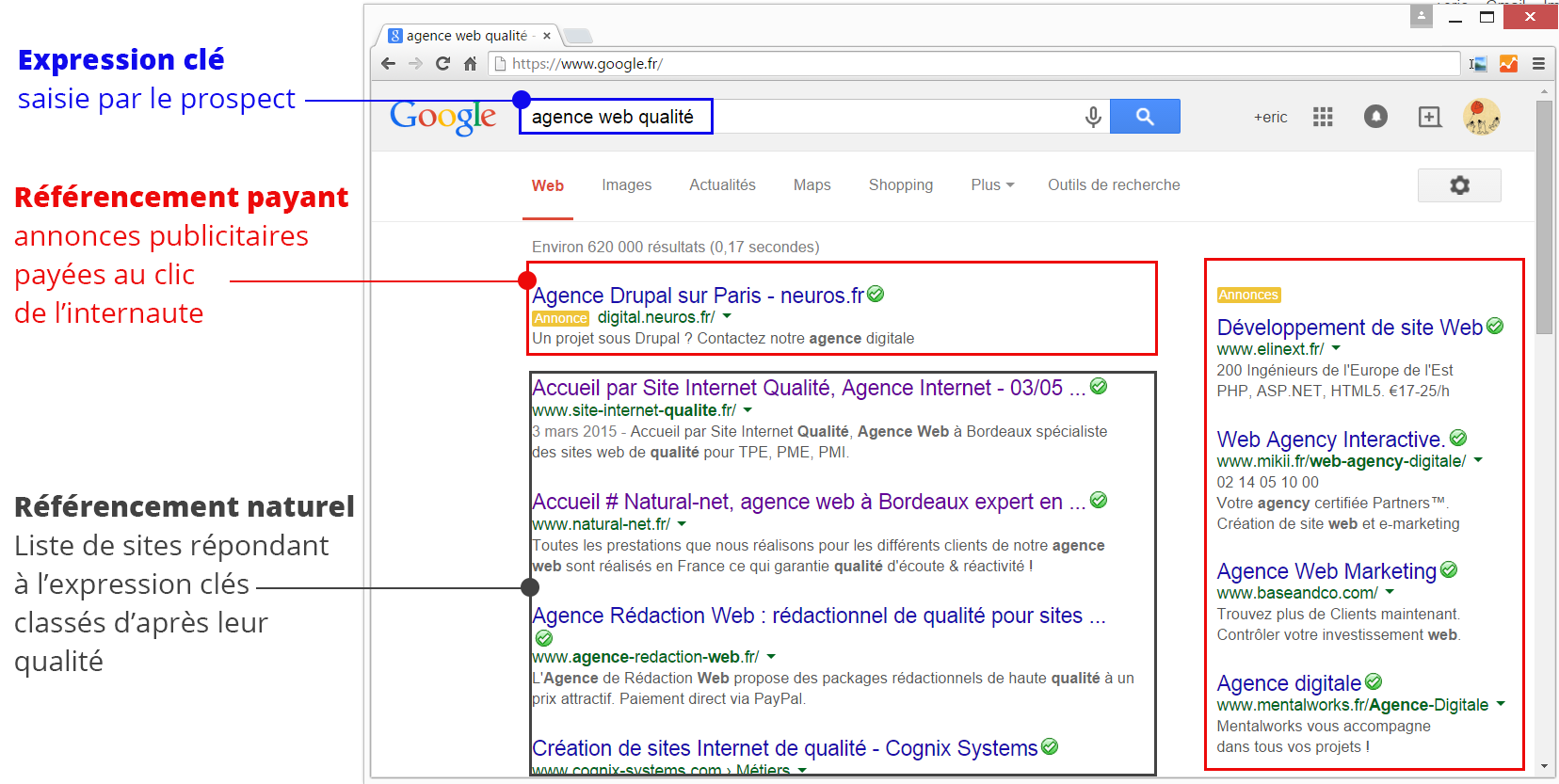Open 'Agence Web Marketing' ad
The image size is (1559, 784).
1326,571
